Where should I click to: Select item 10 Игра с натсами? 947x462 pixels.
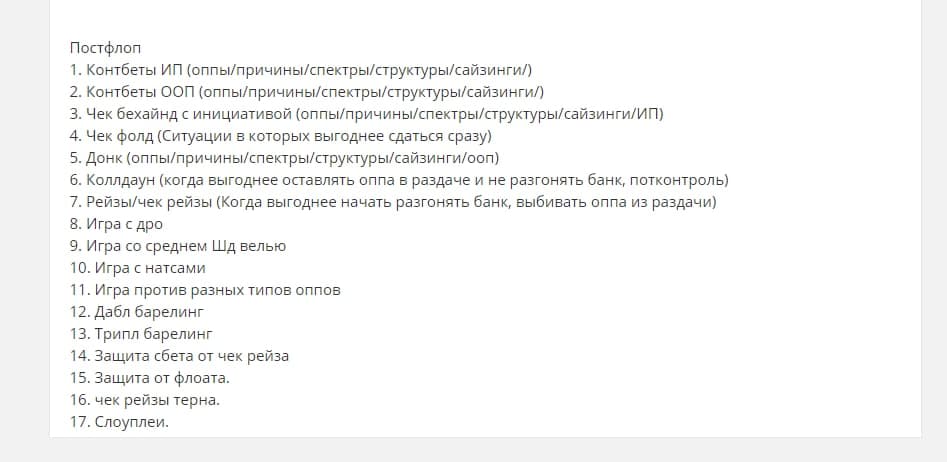click(x=138, y=268)
